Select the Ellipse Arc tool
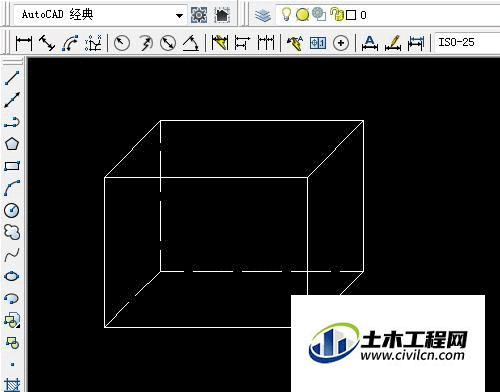Viewport: 500px width, 392px height. tap(12, 298)
